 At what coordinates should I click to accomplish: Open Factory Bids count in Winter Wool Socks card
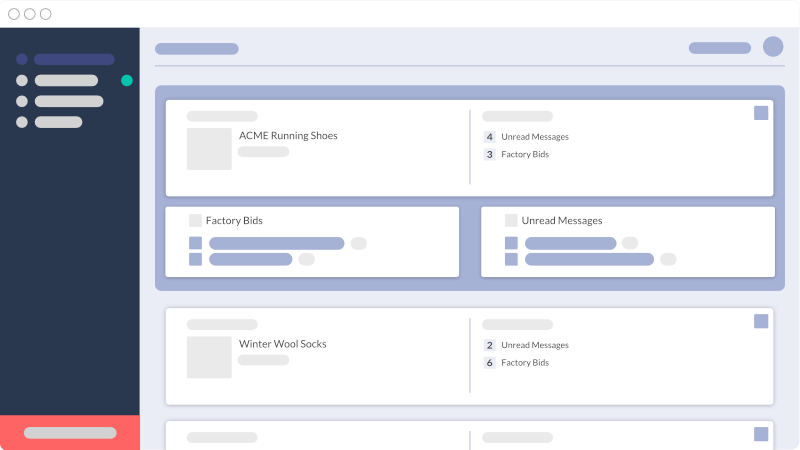tap(516, 362)
